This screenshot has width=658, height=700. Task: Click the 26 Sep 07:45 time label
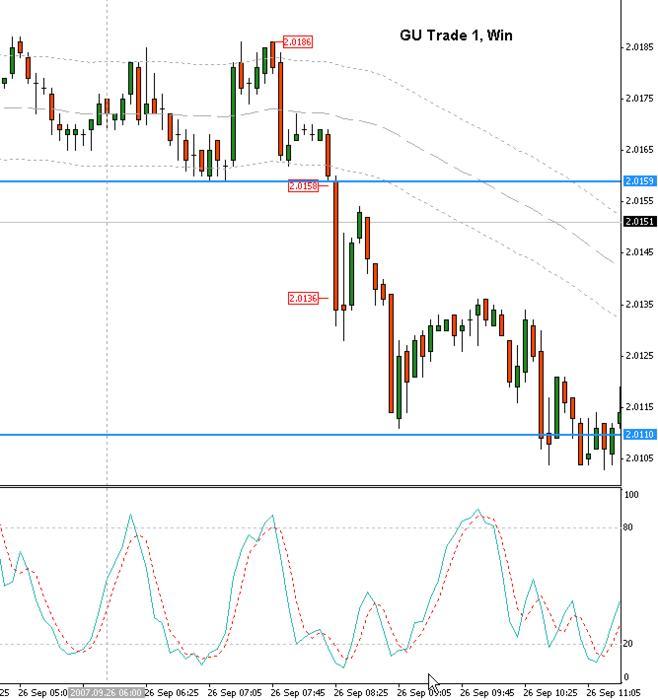(x=298, y=693)
